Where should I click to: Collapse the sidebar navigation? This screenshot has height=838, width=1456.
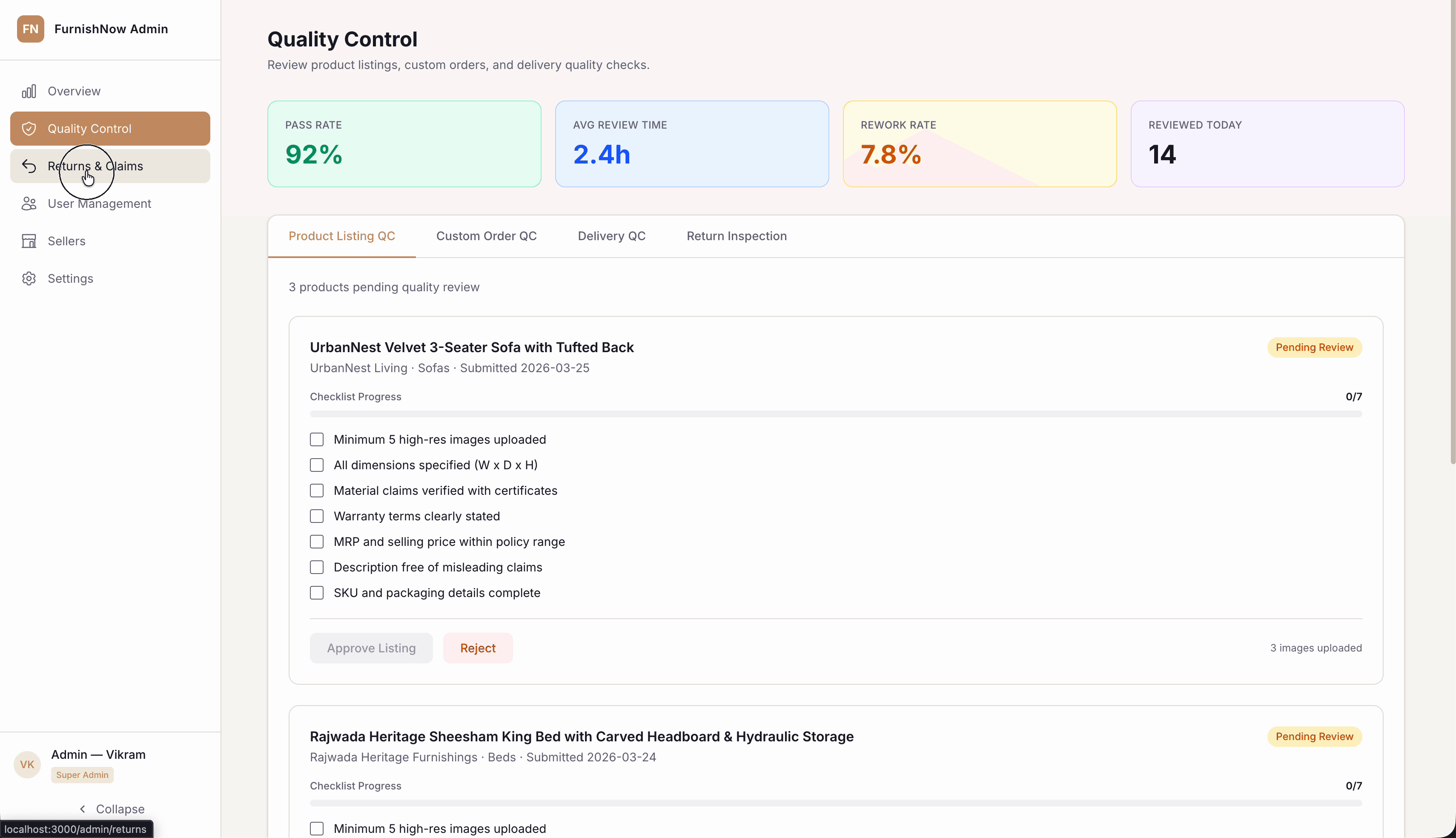pos(112,809)
